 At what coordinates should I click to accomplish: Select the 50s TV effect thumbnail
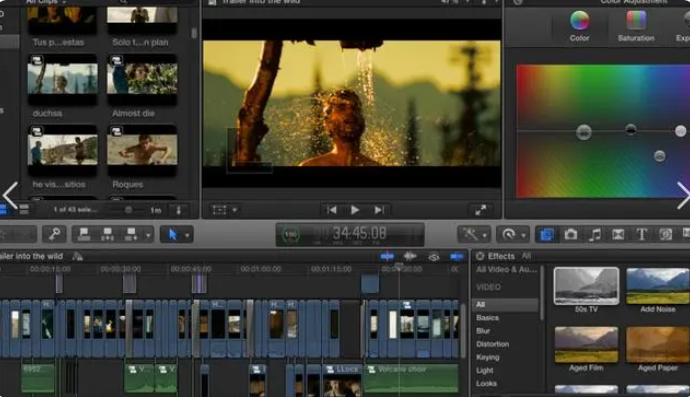[586, 286]
